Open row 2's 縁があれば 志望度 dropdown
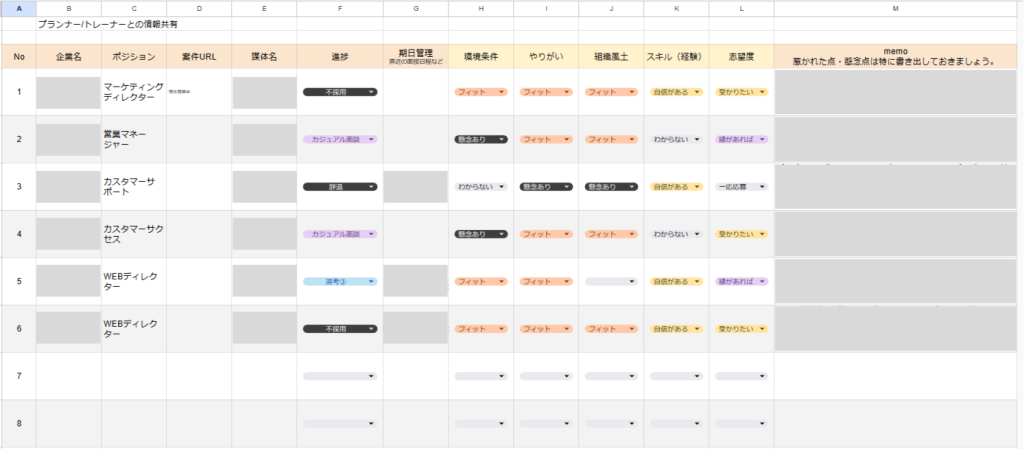 [x=740, y=139]
